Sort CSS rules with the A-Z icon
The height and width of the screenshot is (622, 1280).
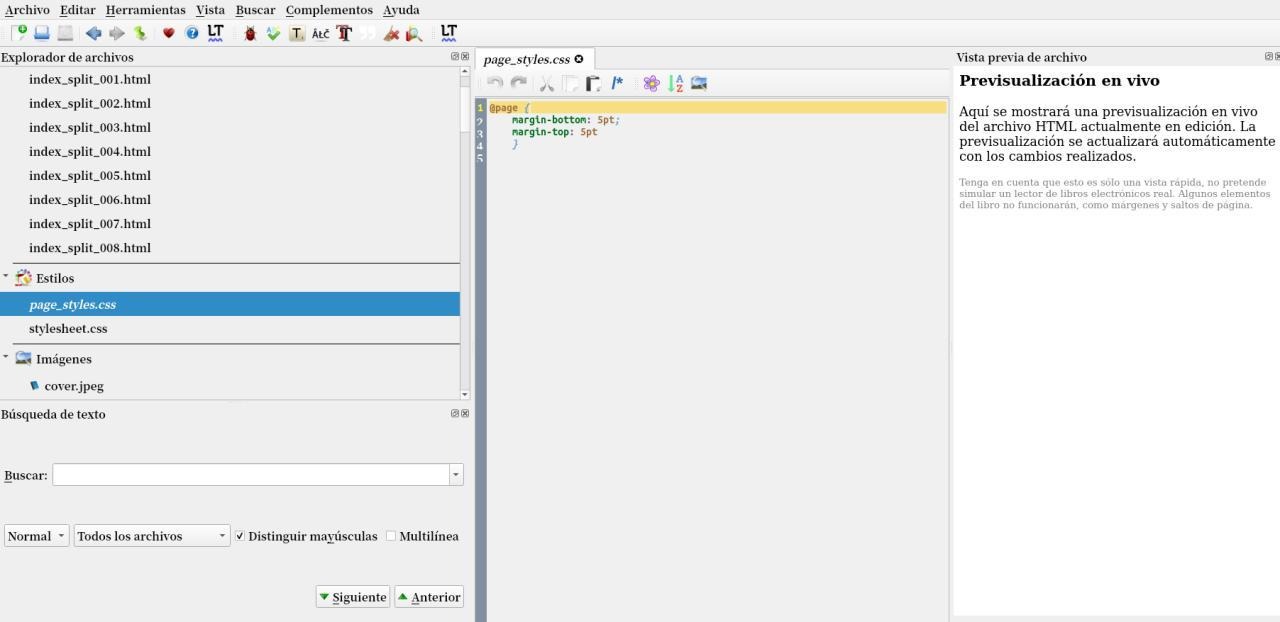coord(676,84)
